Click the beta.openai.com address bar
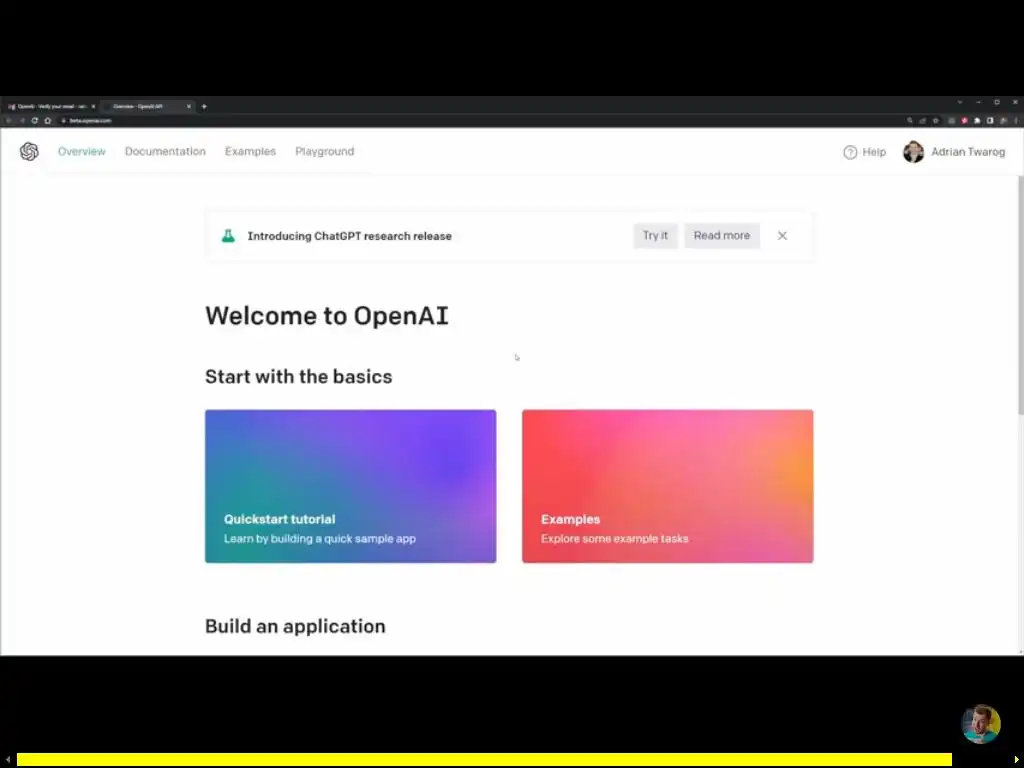1024x768 pixels. point(483,121)
